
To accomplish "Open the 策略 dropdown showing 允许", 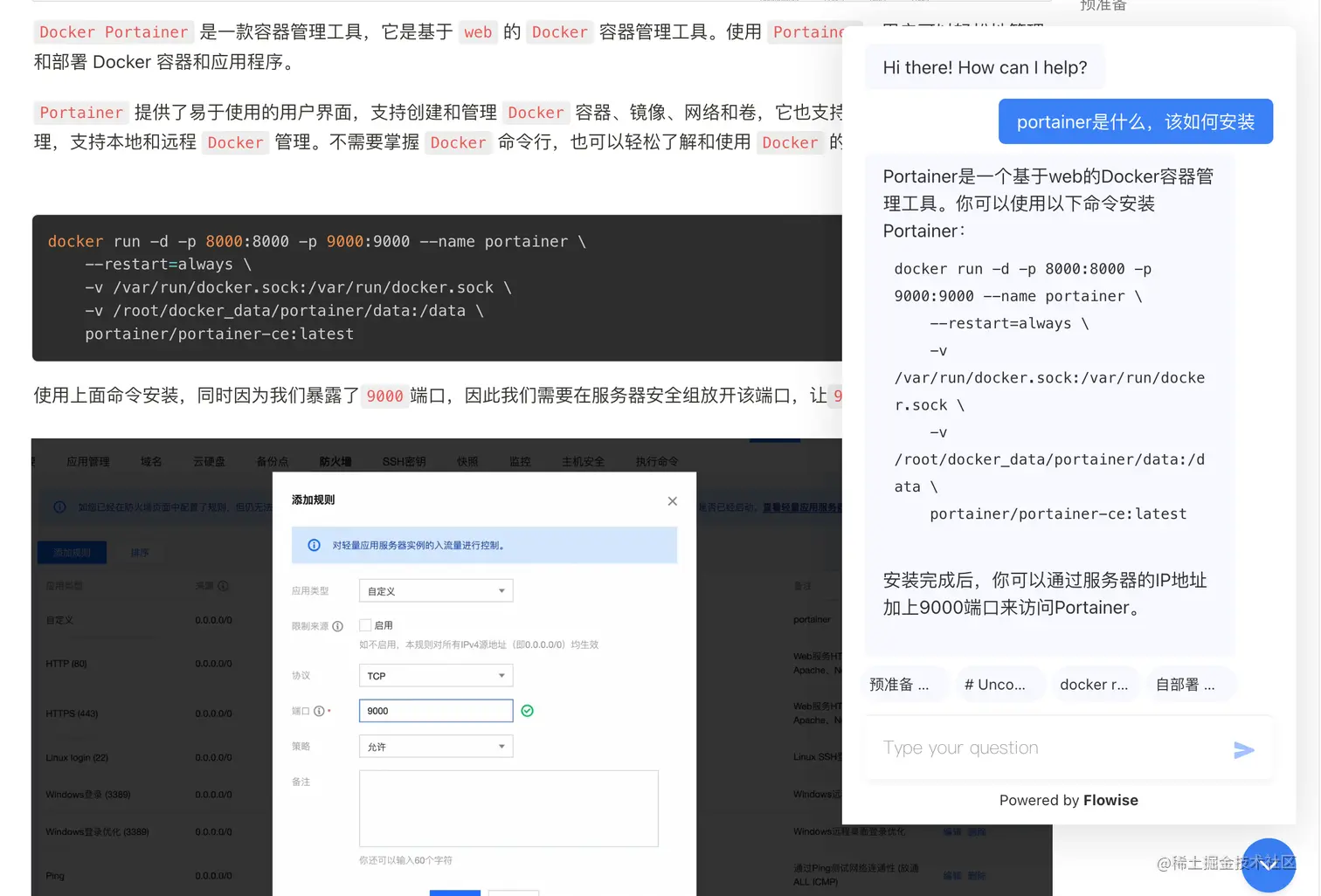I will coord(434,746).
